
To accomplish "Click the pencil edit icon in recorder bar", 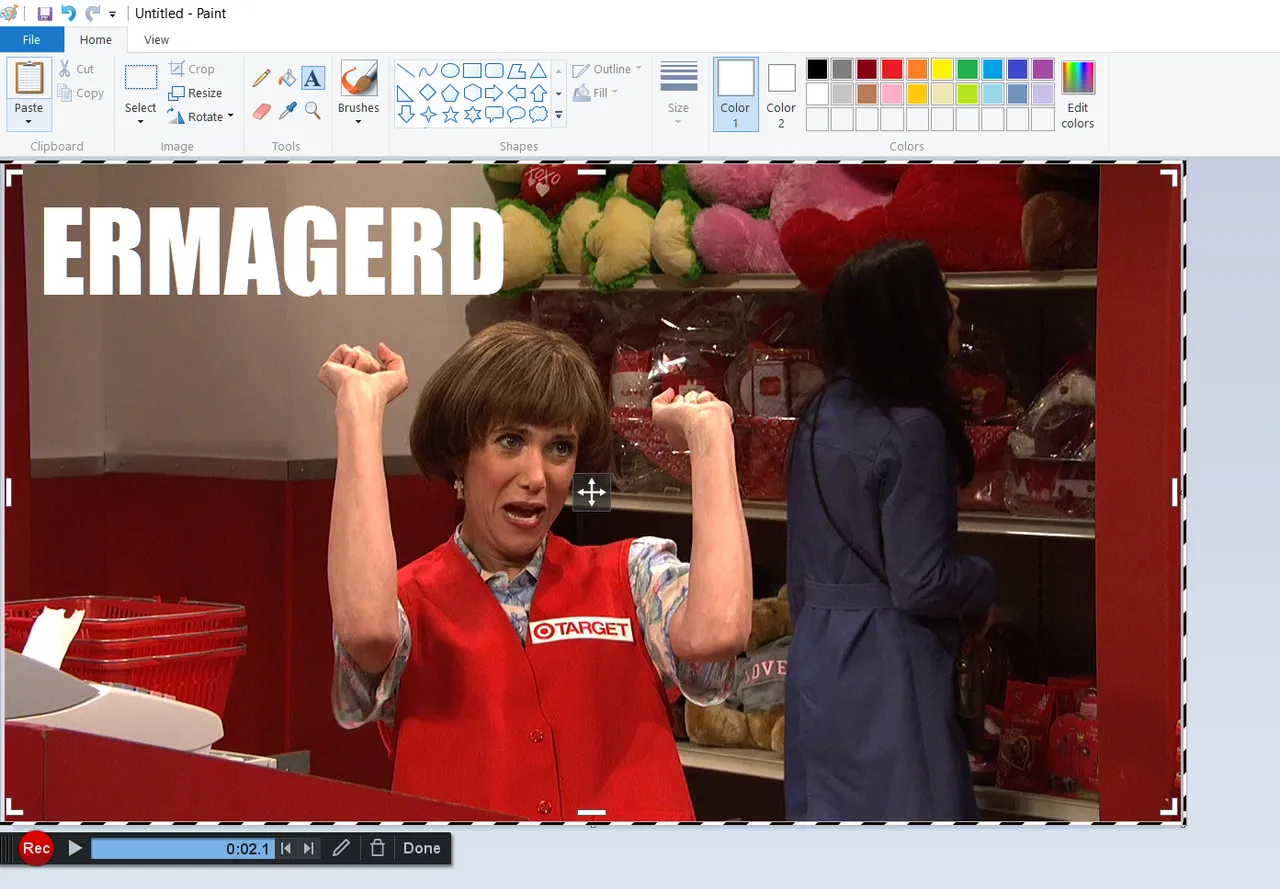I will point(341,848).
